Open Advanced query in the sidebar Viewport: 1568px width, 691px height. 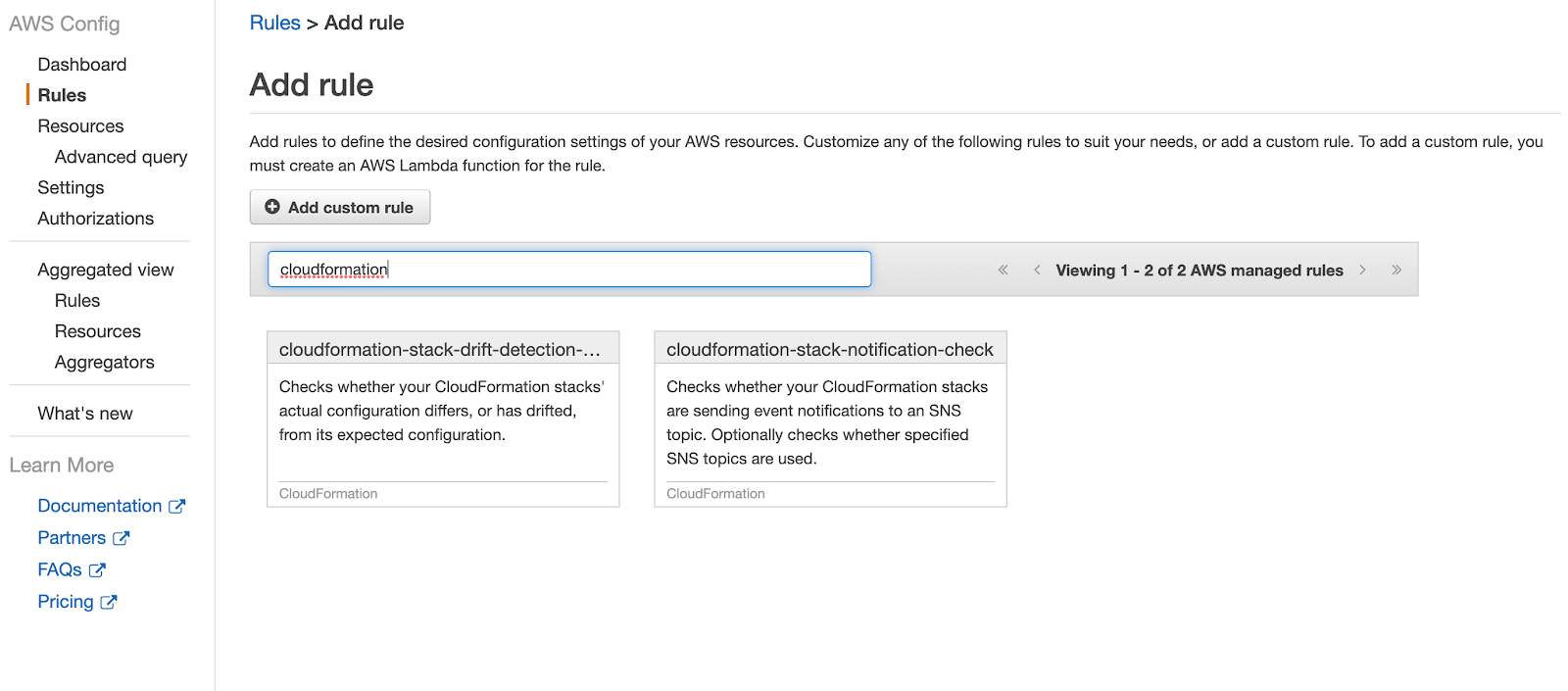tap(121, 157)
